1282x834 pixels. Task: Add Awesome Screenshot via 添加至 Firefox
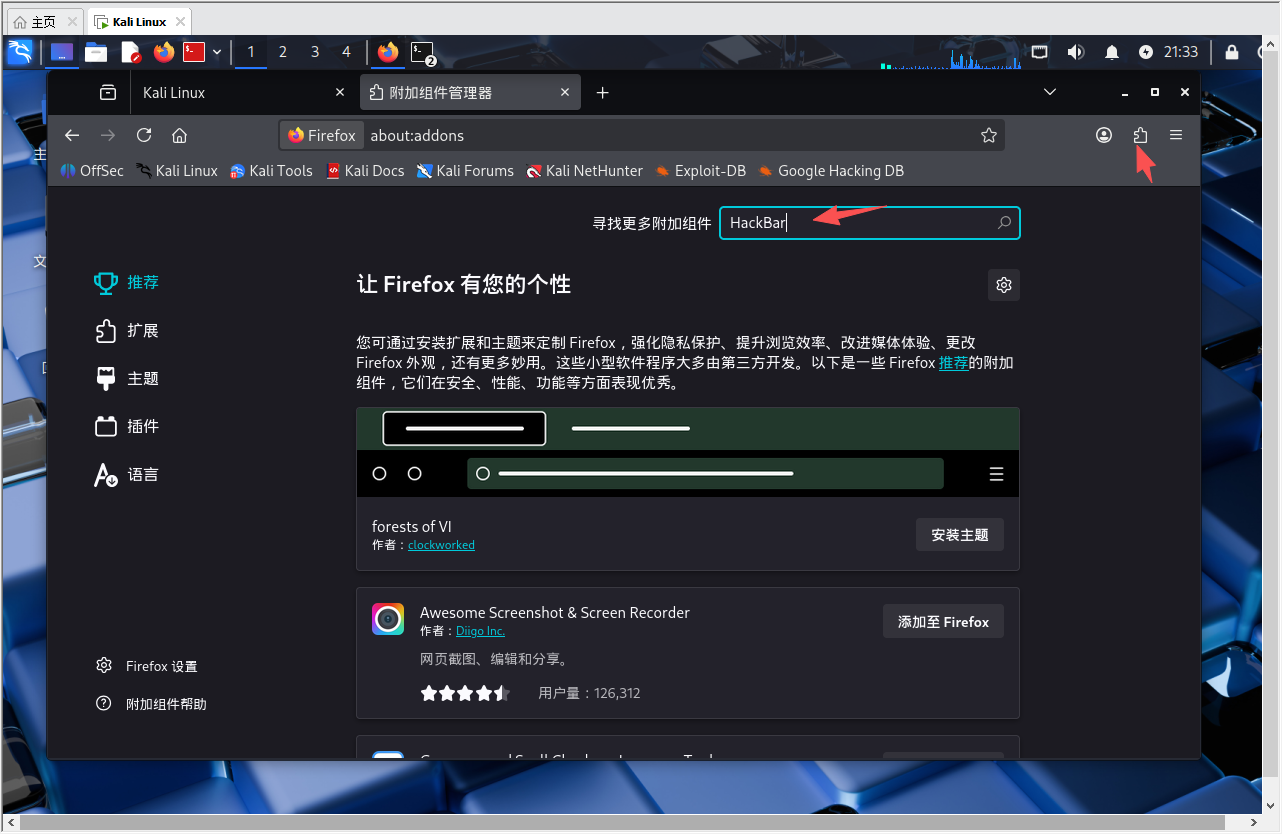tap(943, 622)
